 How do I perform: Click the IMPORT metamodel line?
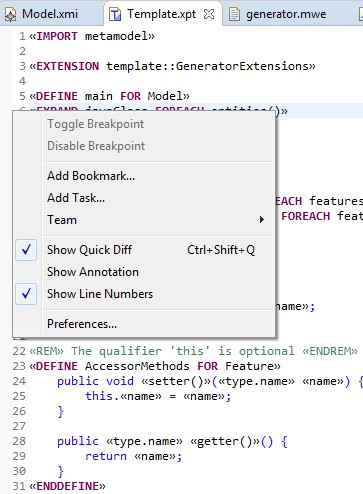[92, 36]
